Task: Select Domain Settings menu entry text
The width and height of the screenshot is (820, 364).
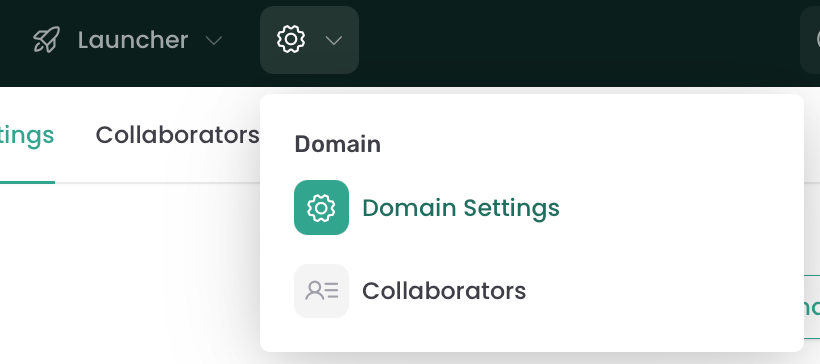Action: click(x=461, y=208)
